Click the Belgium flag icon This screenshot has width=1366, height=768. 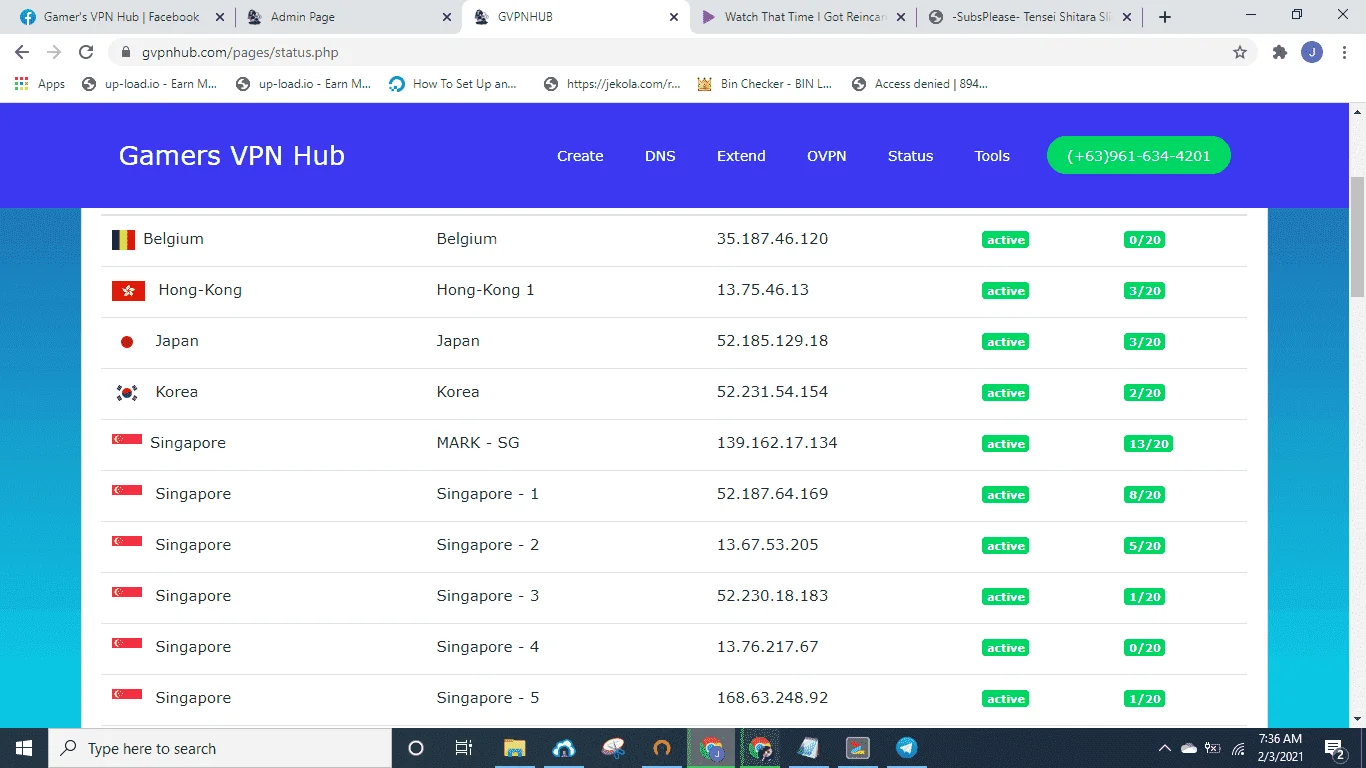click(x=123, y=240)
